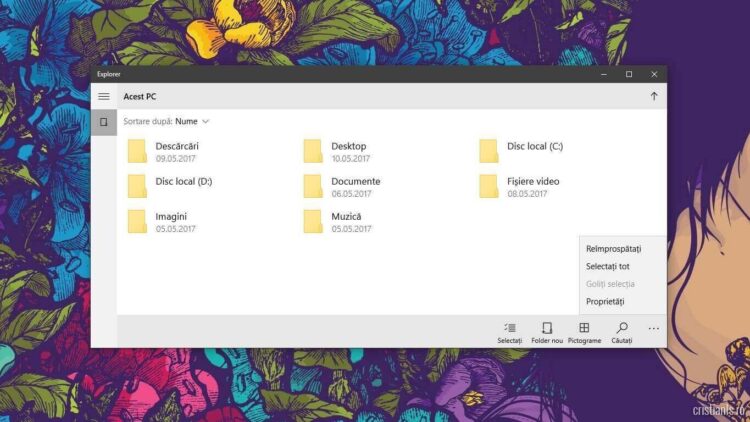Open the Descărcări folder

pyautogui.click(x=160, y=151)
